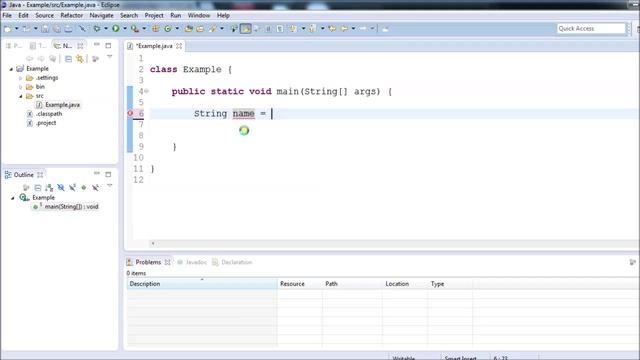Toggle Mark Occurrences highlighted toolbar icon
Image resolution: width=640 pixels, height=360 pixels.
(x=246, y=29)
